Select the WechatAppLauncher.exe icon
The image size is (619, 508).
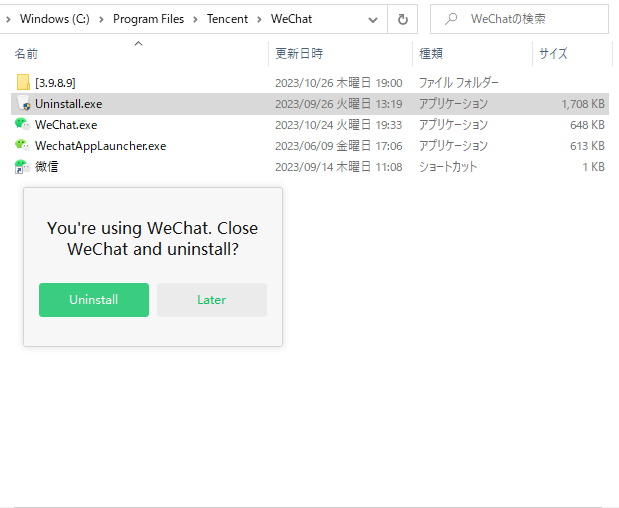point(23,145)
